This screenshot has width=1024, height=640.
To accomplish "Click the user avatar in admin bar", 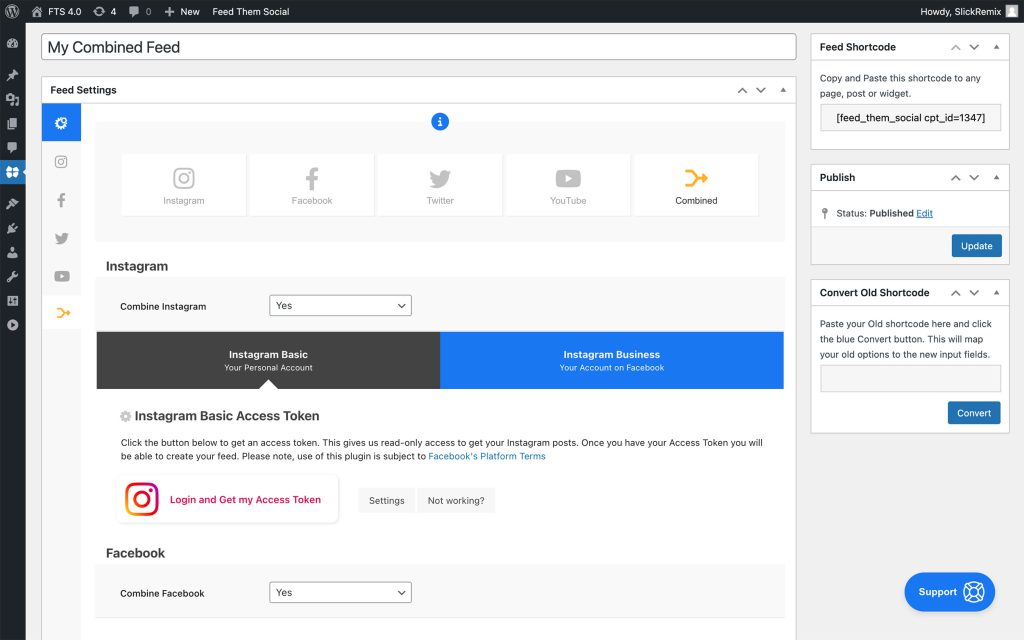I will pyautogui.click(x=1012, y=11).
